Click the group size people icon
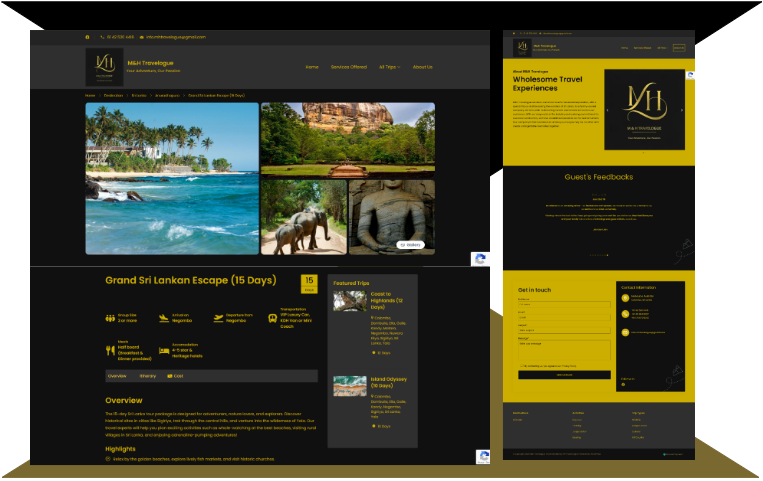This screenshot has height=481, width=763. pos(110,318)
